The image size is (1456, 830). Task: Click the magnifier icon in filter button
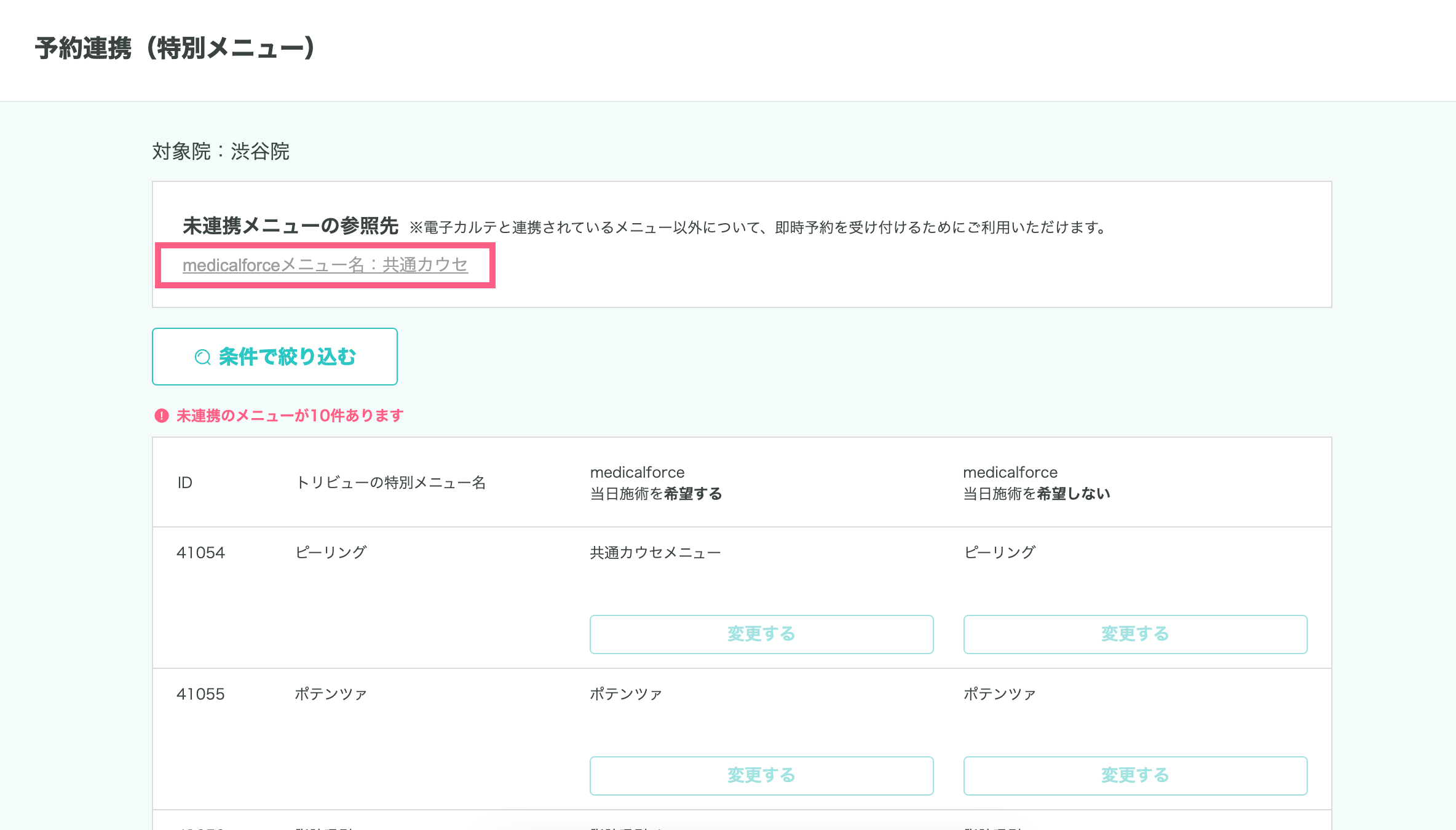pos(202,357)
